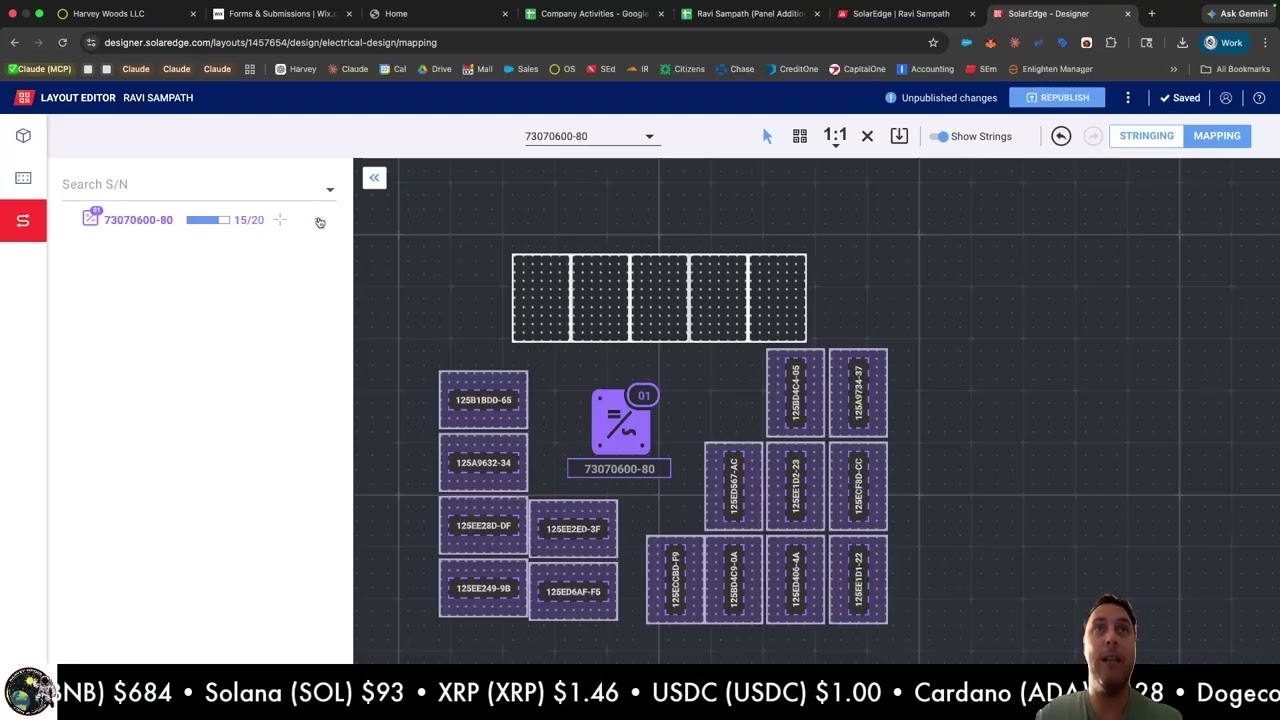Screen dimensions: 1280x720
Task: Switch to the MAPPING tab
Action: click(x=1217, y=136)
